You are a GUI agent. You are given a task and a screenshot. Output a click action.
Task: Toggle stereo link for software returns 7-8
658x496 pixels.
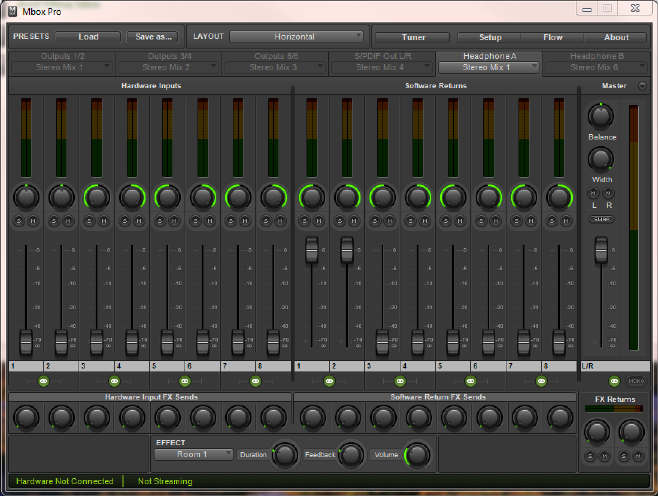(x=541, y=381)
